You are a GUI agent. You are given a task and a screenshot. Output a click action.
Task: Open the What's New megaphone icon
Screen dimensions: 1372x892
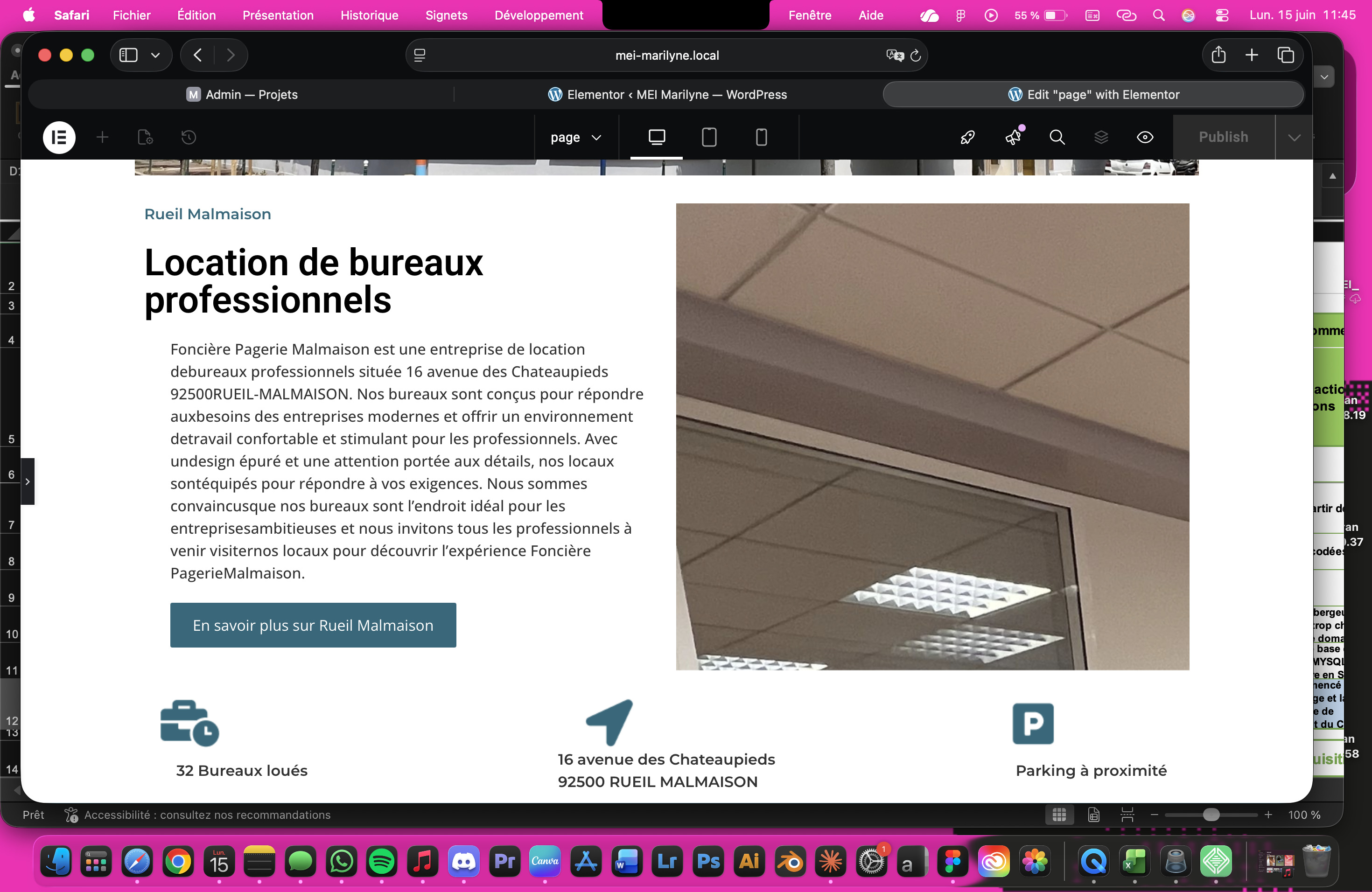1014,137
